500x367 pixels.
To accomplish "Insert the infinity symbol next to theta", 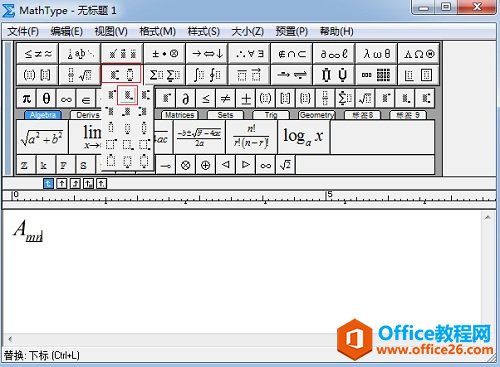I will [66, 98].
